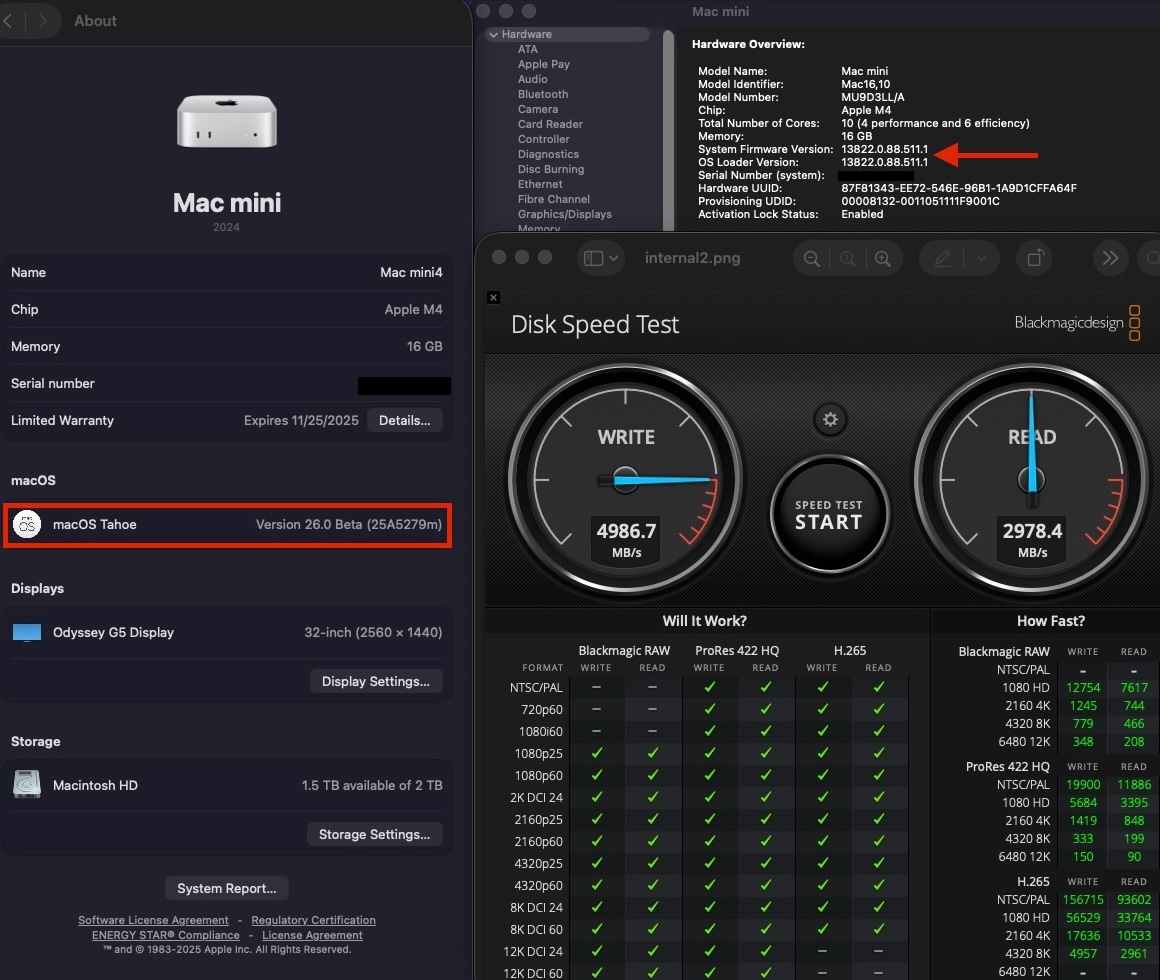Click the How Fast? heading
1160x980 pixels.
(x=1051, y=621)
